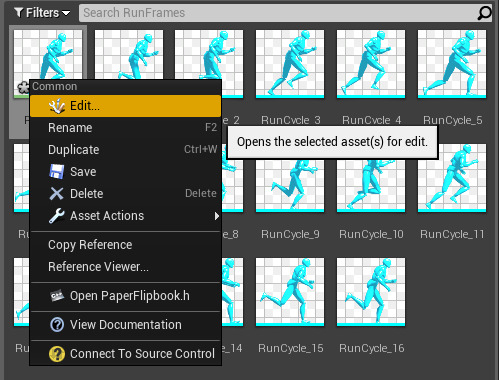499x380 pixels.
Task: Select Copy Reference menu entry
Action: [x=125, y=245]
